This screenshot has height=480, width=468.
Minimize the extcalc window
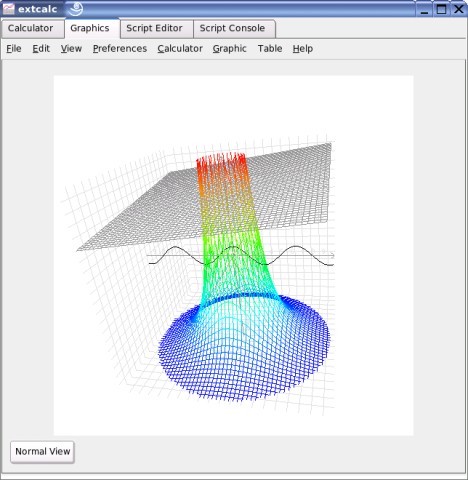[x=424, y=9]
